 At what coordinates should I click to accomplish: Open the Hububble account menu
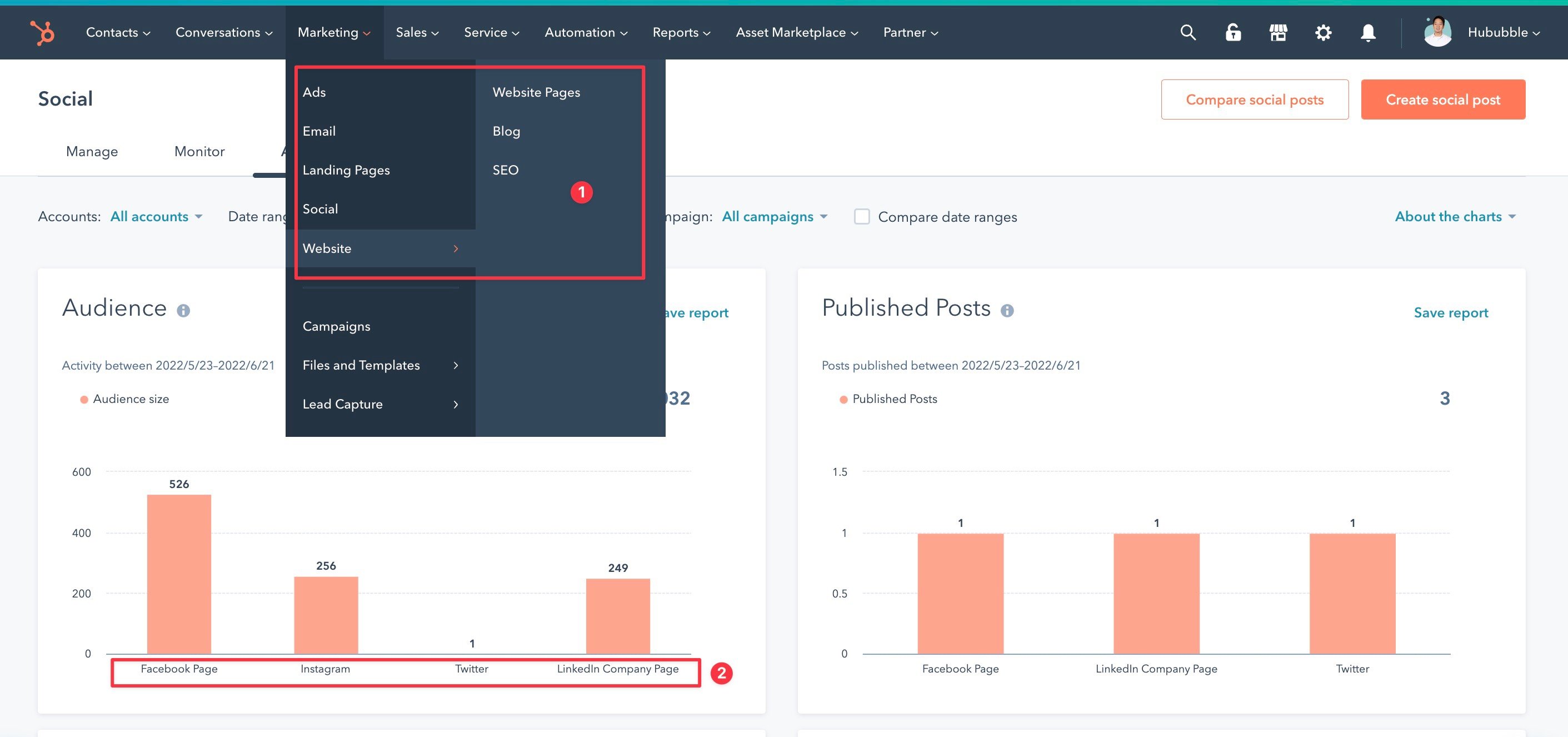(1504, 32)
